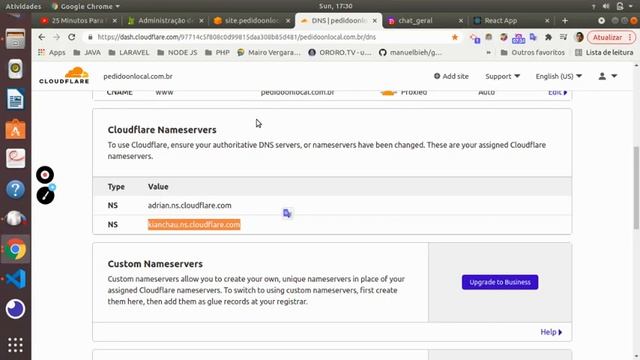Image resolution: width=640 pixels, height=360 pixels.
Task: Click the pedidoonlocal.com.br site name
Action: [138, 76]
